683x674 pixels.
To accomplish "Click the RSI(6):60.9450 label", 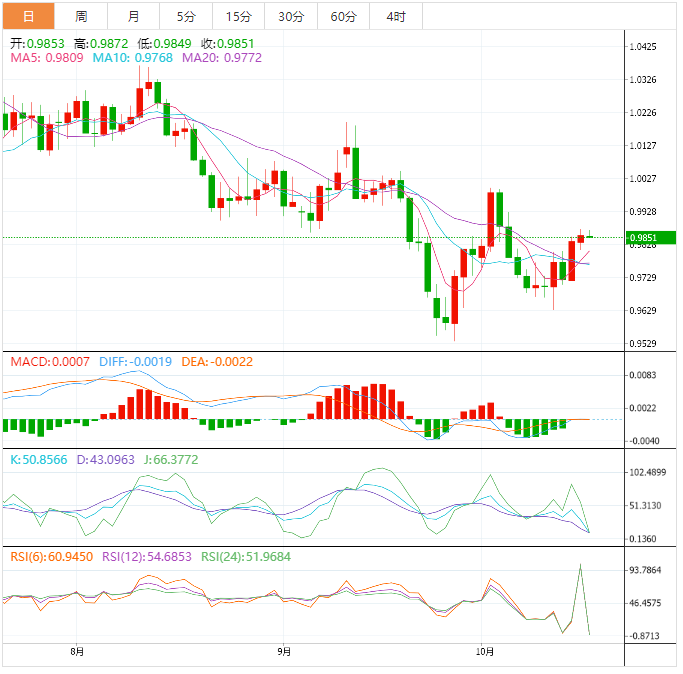I will [51, 557].
